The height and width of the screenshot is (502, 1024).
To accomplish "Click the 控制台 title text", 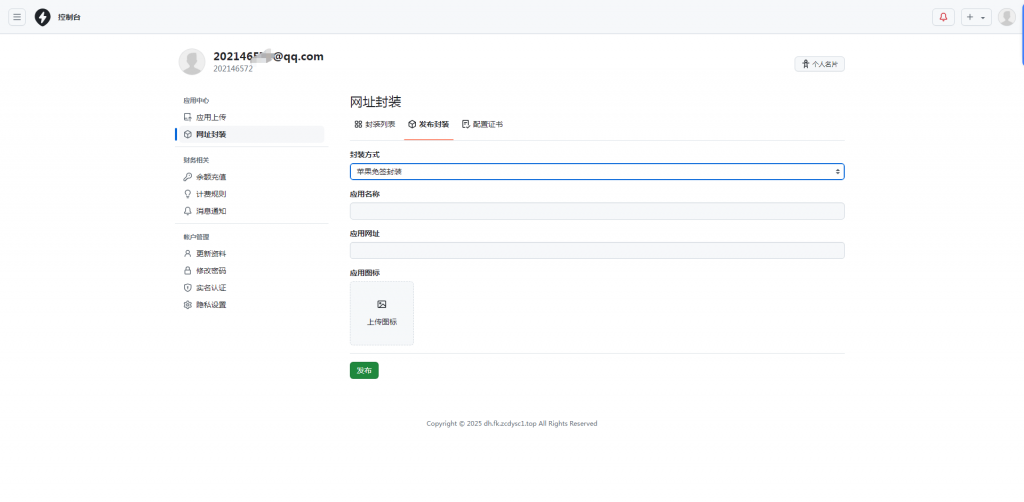I will coord(69,18).
